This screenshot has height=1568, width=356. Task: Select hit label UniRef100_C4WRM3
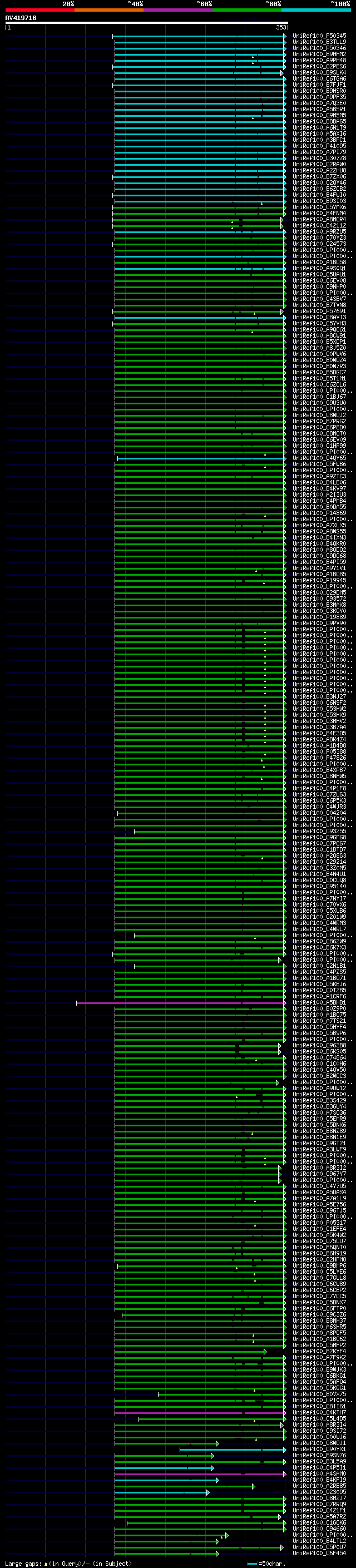pos(319,923)
